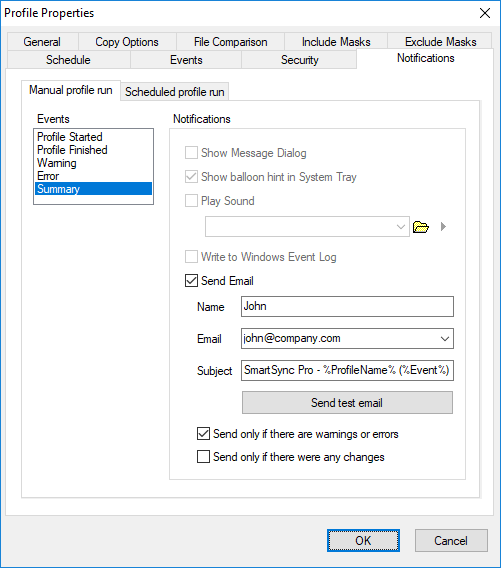Enable the Play Sound checkbox
The image size is (501, 568).
(x=191, y=201)
